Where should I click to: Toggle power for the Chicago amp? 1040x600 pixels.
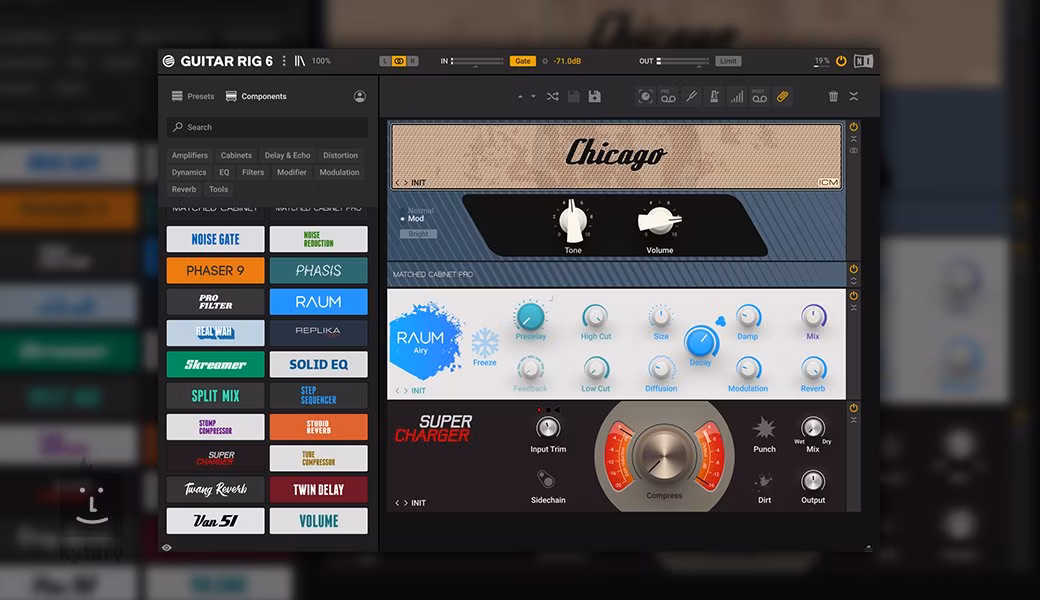854,127
